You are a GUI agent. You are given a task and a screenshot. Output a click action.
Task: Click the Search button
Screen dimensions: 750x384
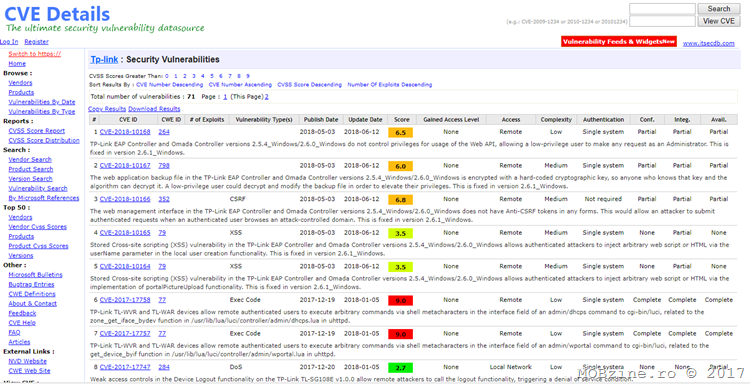point(718,9)
